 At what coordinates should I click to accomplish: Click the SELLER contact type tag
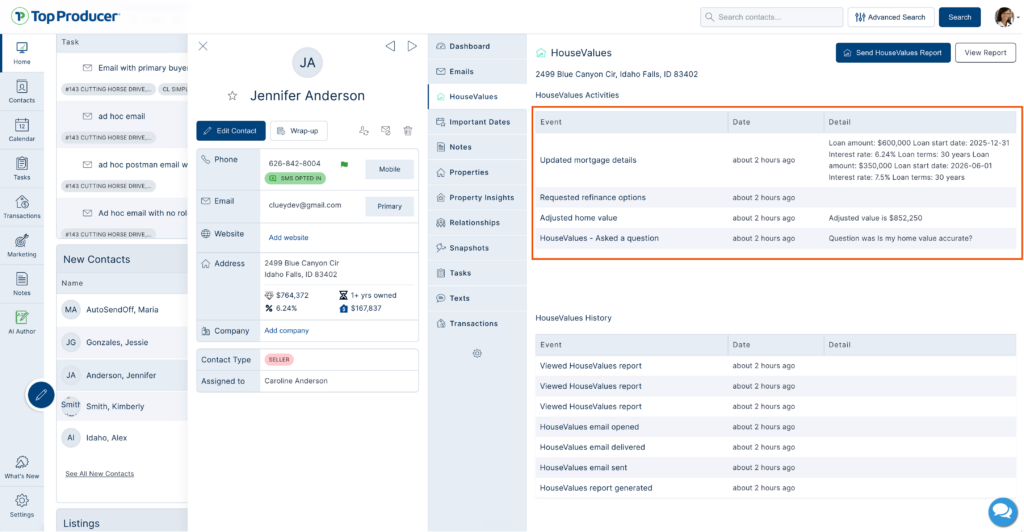279,360
